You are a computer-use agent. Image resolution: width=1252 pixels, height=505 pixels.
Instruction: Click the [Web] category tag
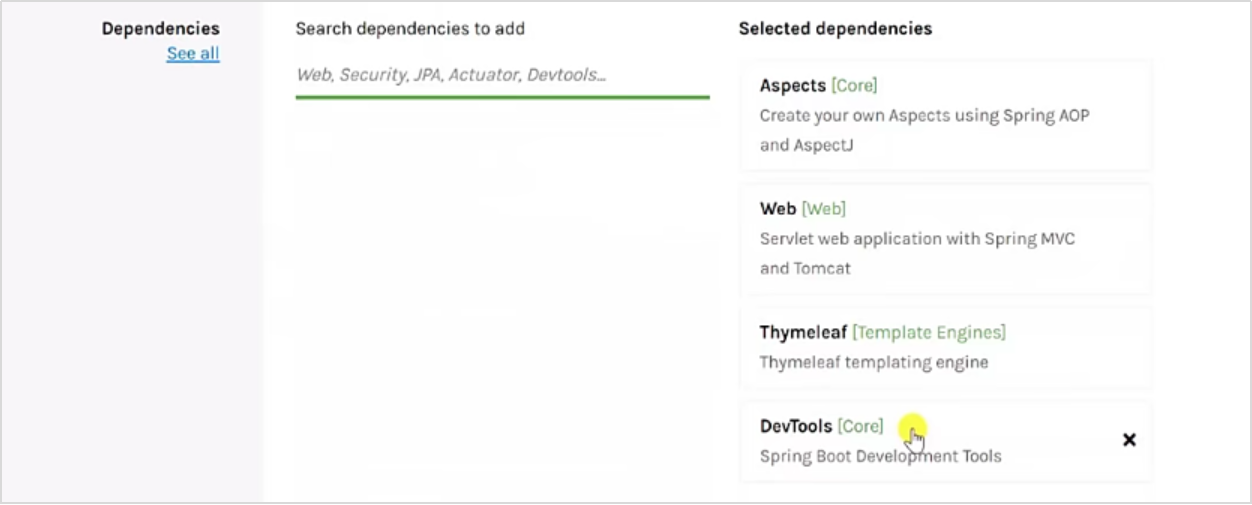click(x=823, y=209)
